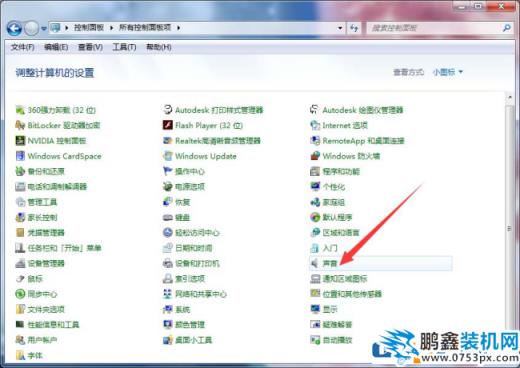
Task: Open the Windows Update icon
Action: tap(167, 156)
